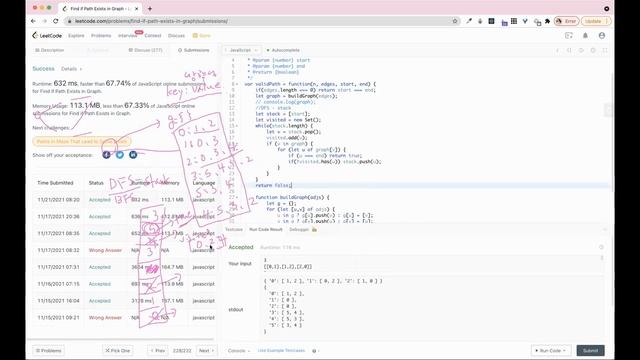
Task: Click the Chrome Update button
Action: [x=596, y=21]
